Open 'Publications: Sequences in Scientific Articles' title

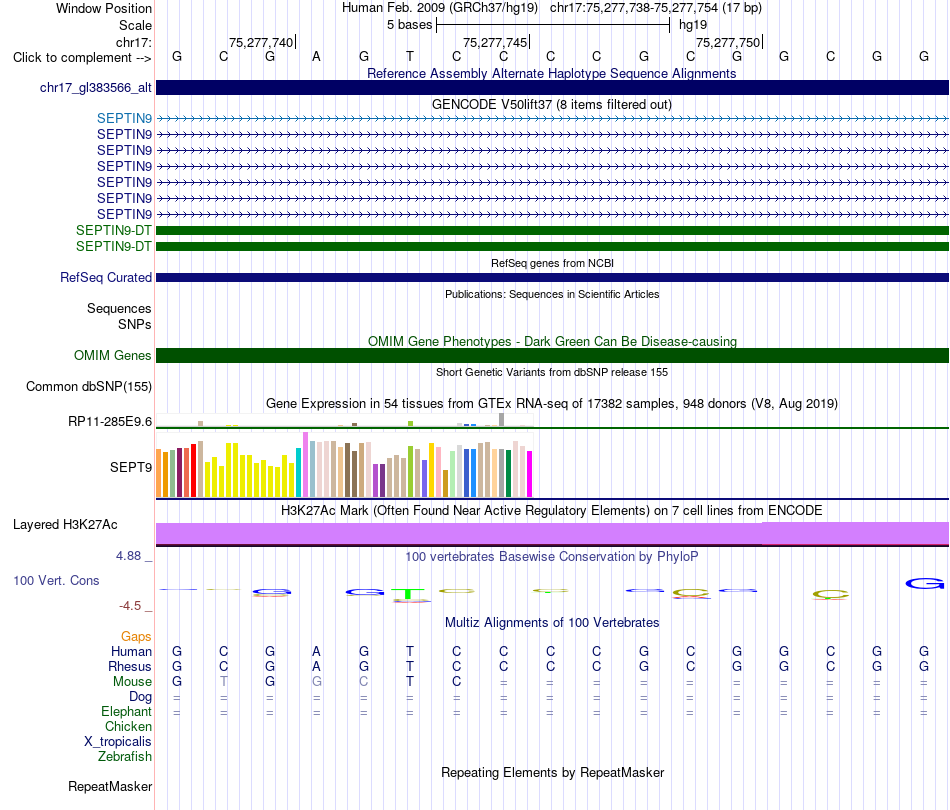[552, 294]
